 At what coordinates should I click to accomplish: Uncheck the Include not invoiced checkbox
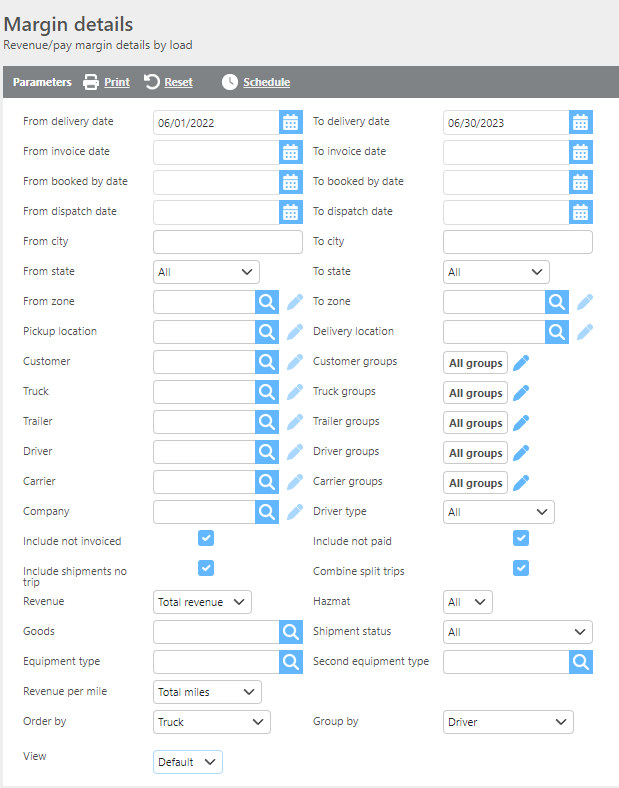(x=206, y=538)
